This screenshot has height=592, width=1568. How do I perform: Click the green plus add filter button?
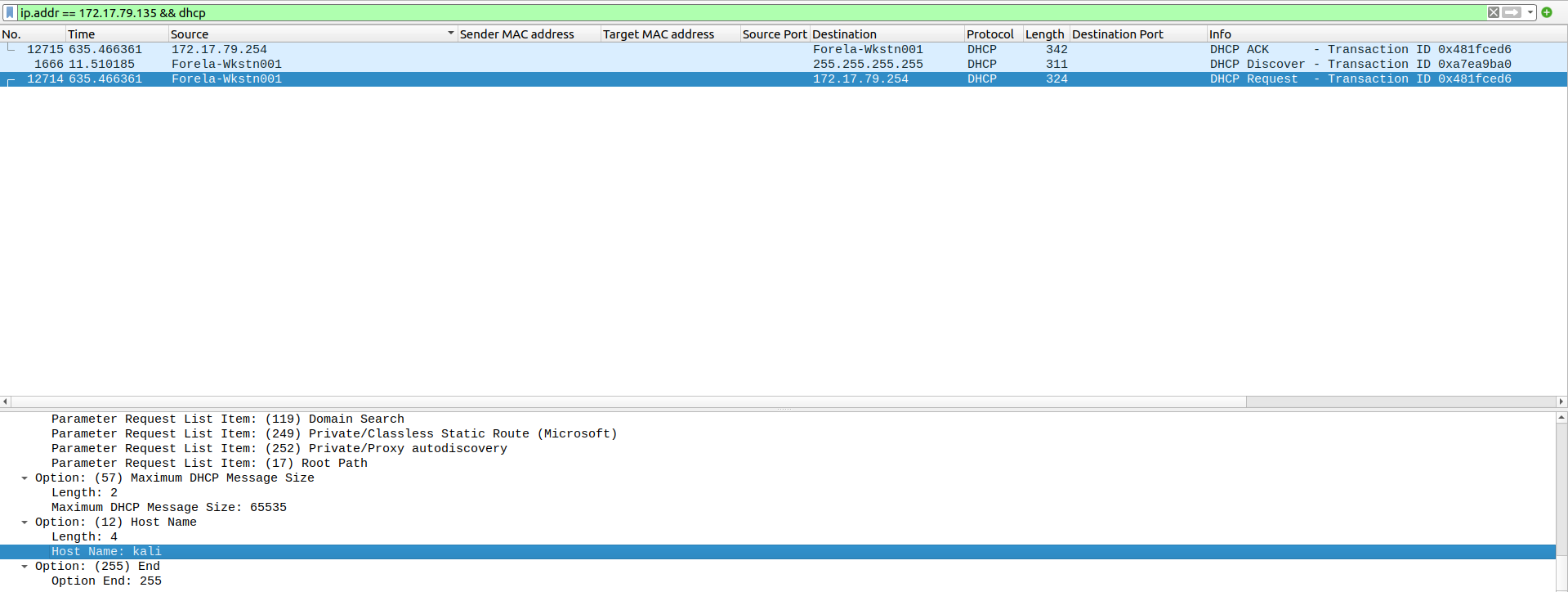coord(1547,12)
